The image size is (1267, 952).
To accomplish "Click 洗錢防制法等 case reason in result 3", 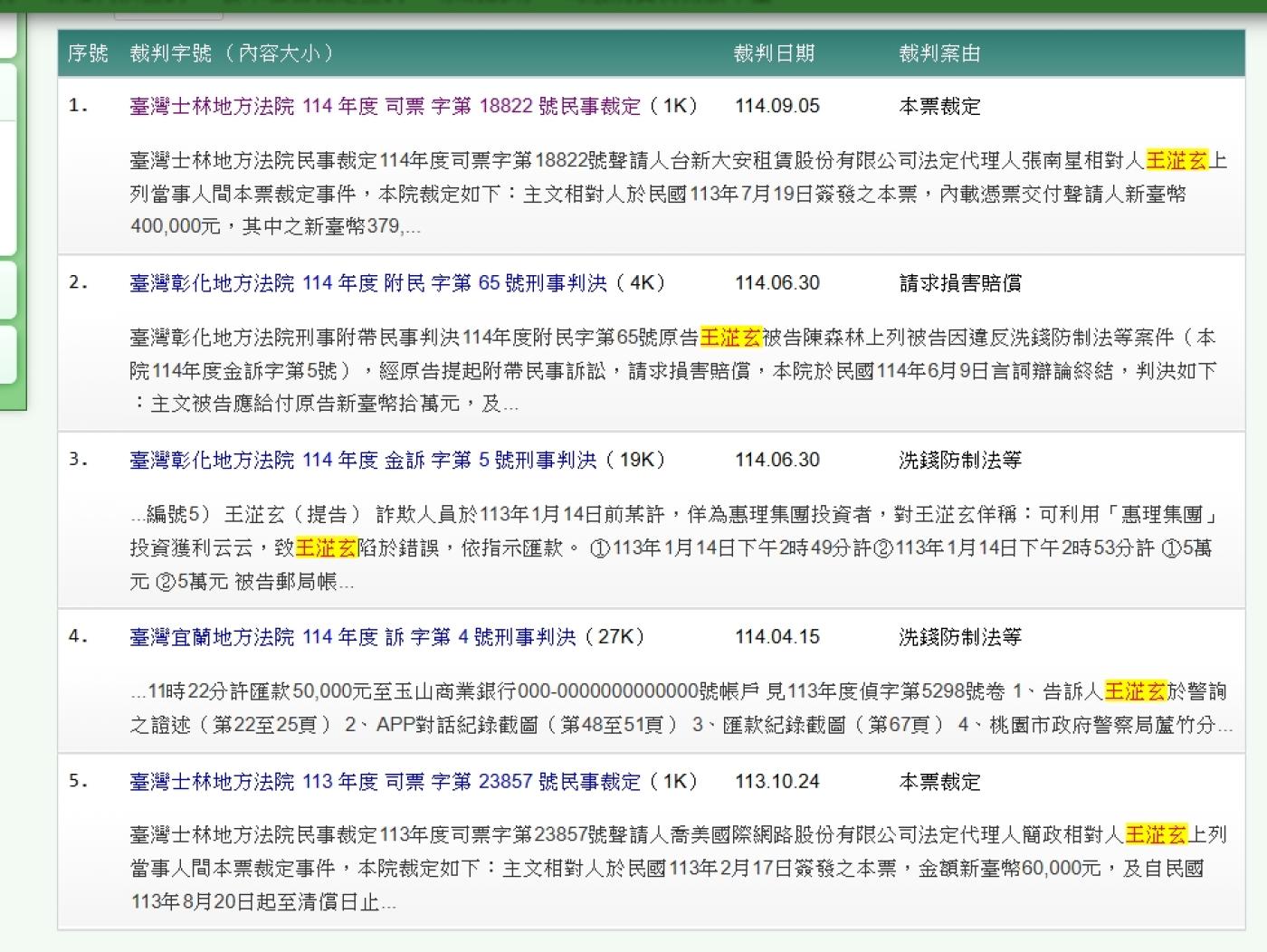I will (x=960, y=461).
